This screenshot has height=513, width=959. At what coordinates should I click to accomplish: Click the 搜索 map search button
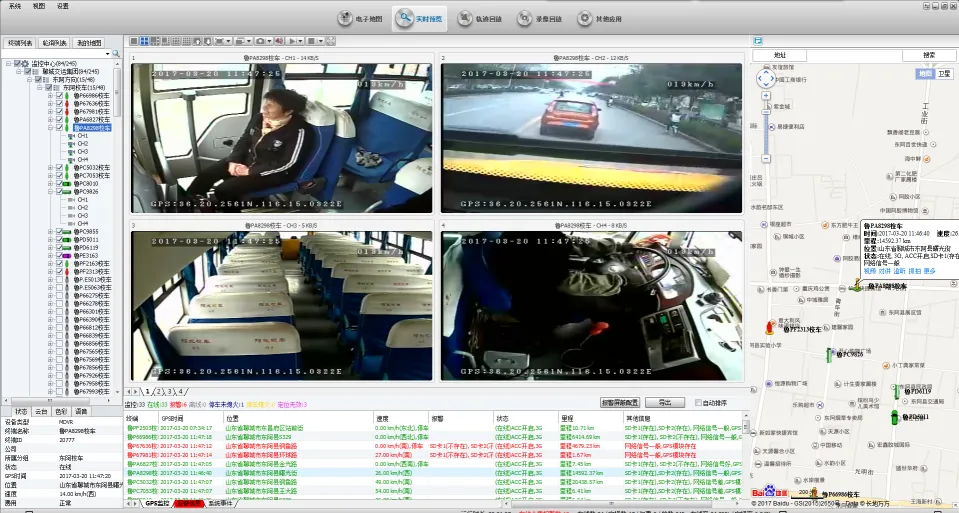tap(929, 55)
